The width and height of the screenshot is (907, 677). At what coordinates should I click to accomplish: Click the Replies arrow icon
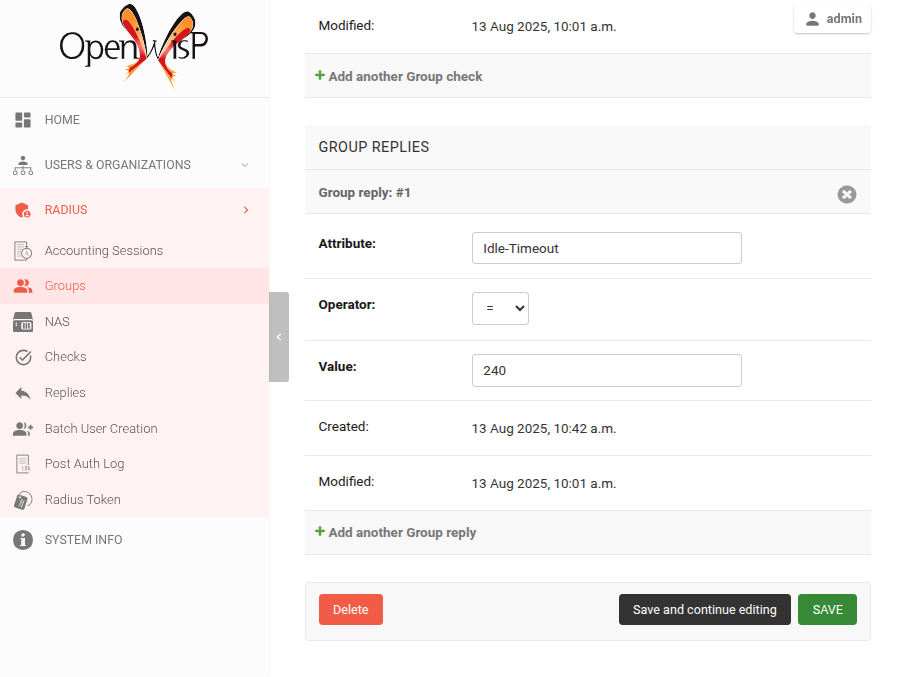tap(23, 393)
